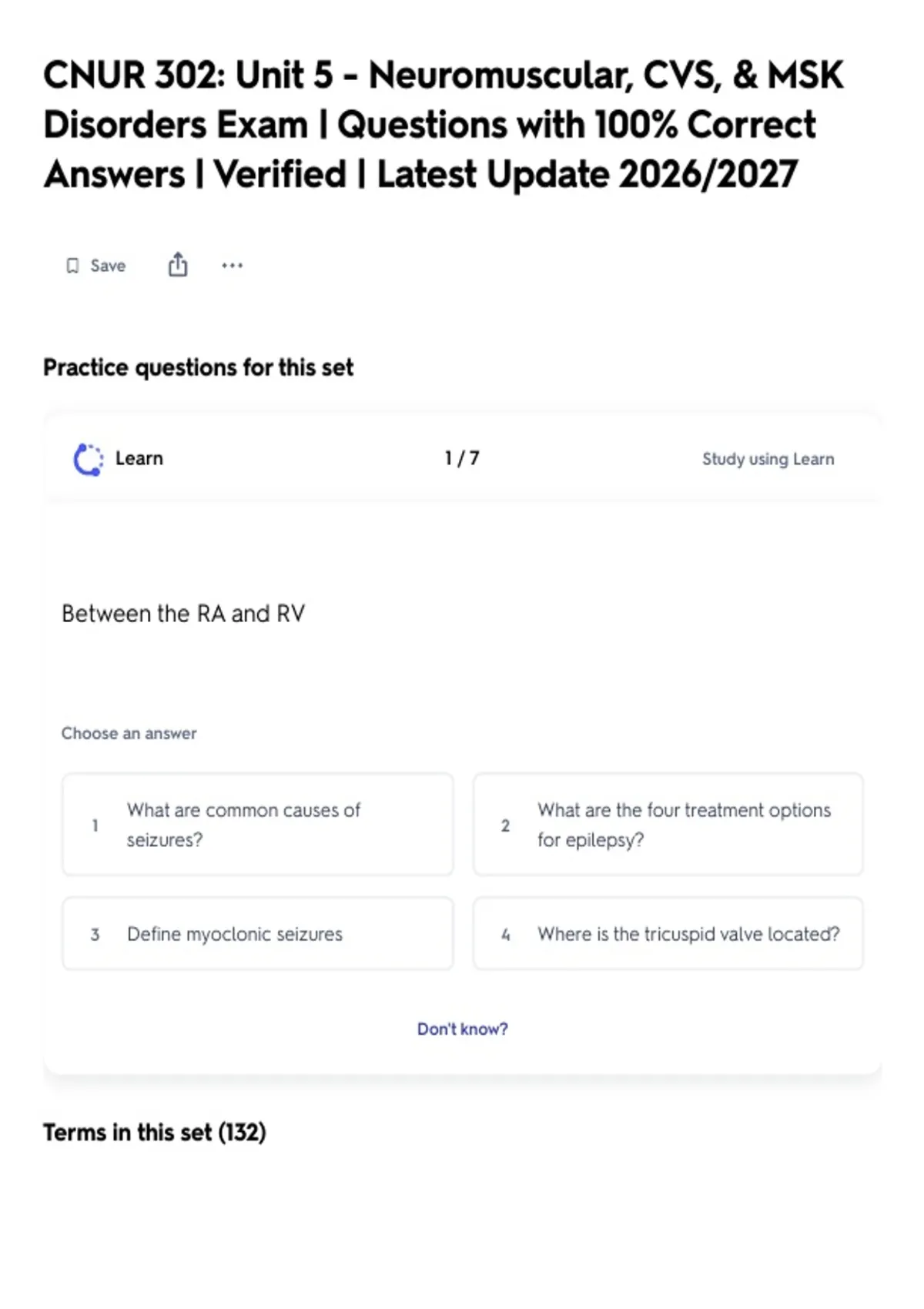This screenshot has width=924, height=1309.
Task: Click the Save label text
Action: pos(108,266)
